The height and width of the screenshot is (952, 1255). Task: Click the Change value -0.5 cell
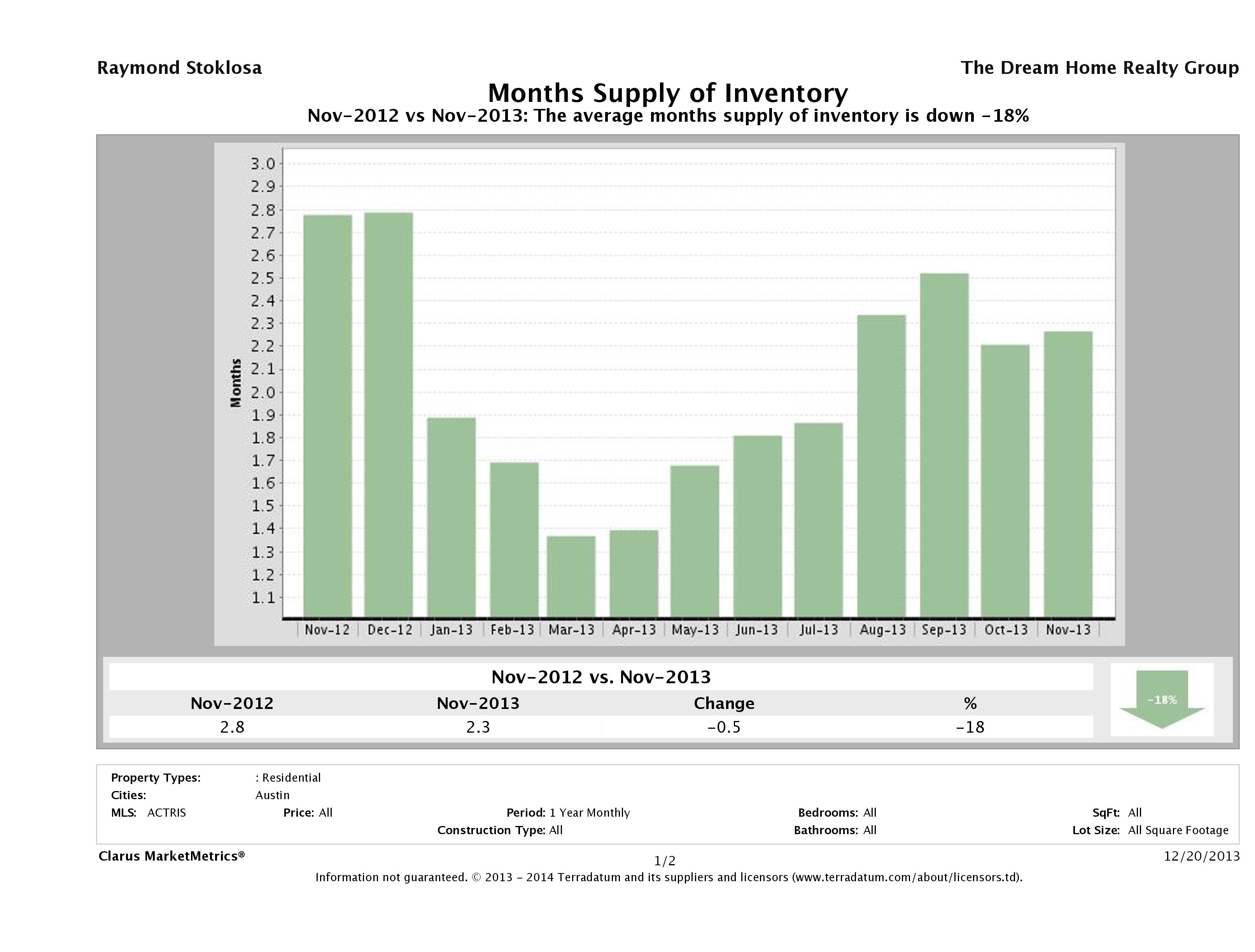click(724, 727)
